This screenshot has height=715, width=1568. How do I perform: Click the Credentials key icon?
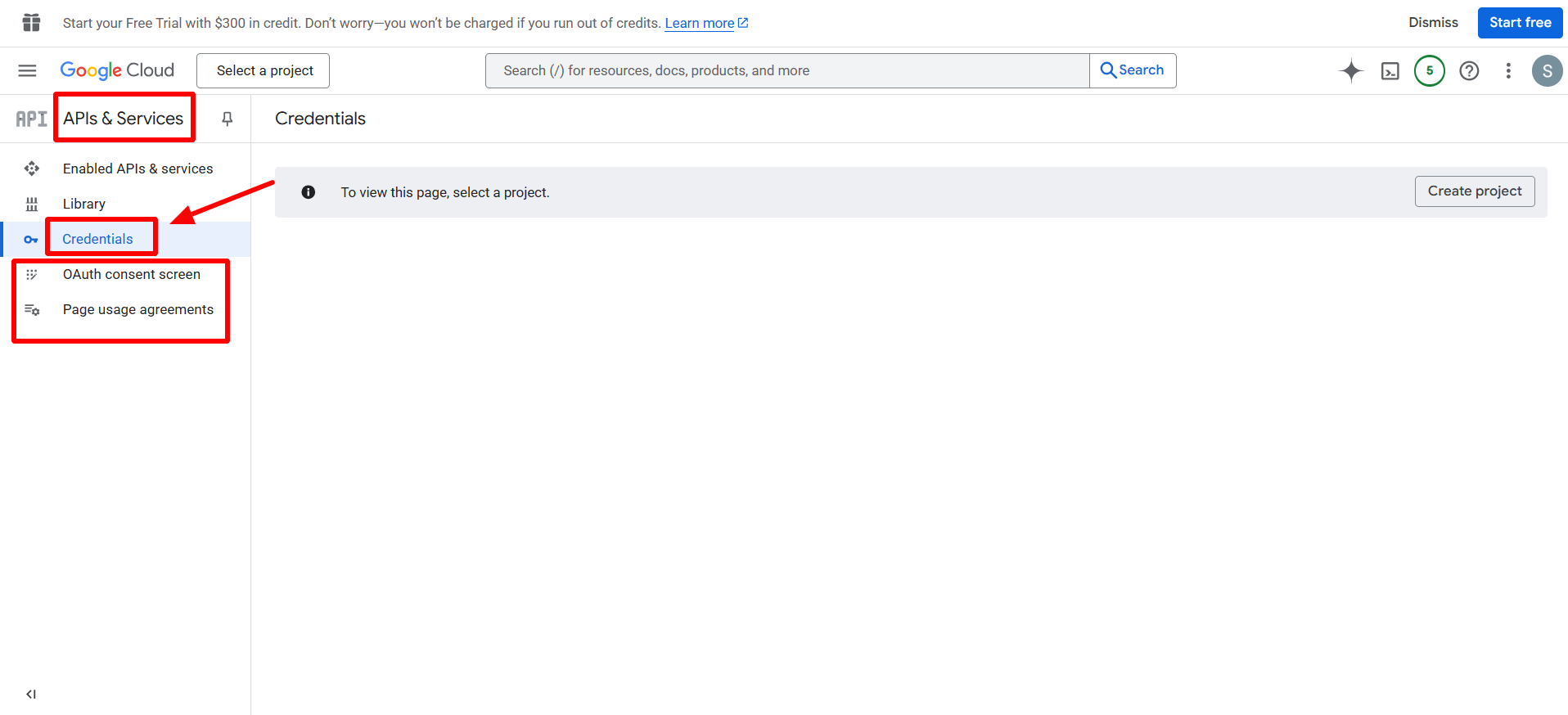click(x=31, y=240)
